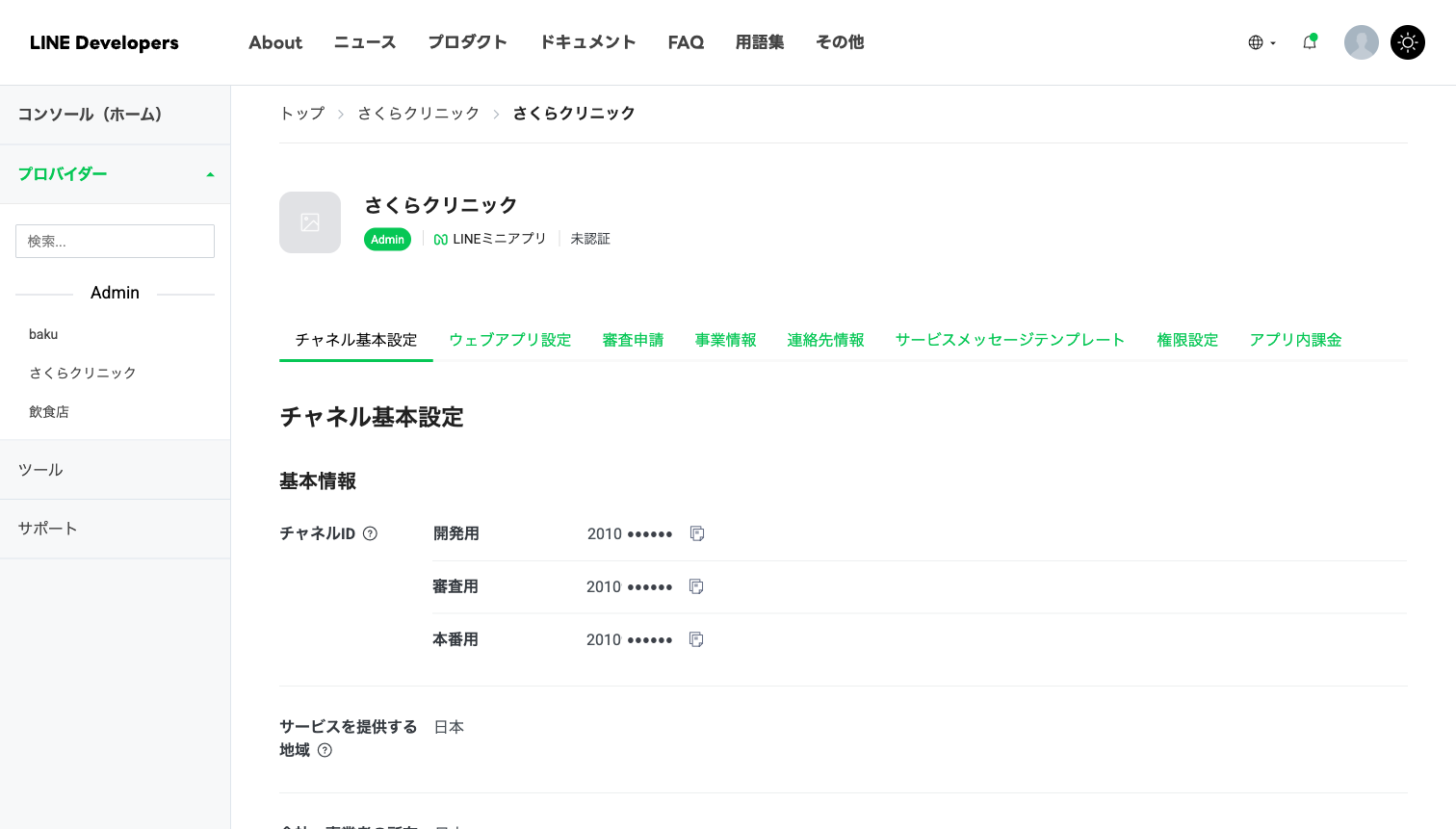
Task: Click the channel icon image placeholder
Action: pyautogui.click(x=310, y=222)
